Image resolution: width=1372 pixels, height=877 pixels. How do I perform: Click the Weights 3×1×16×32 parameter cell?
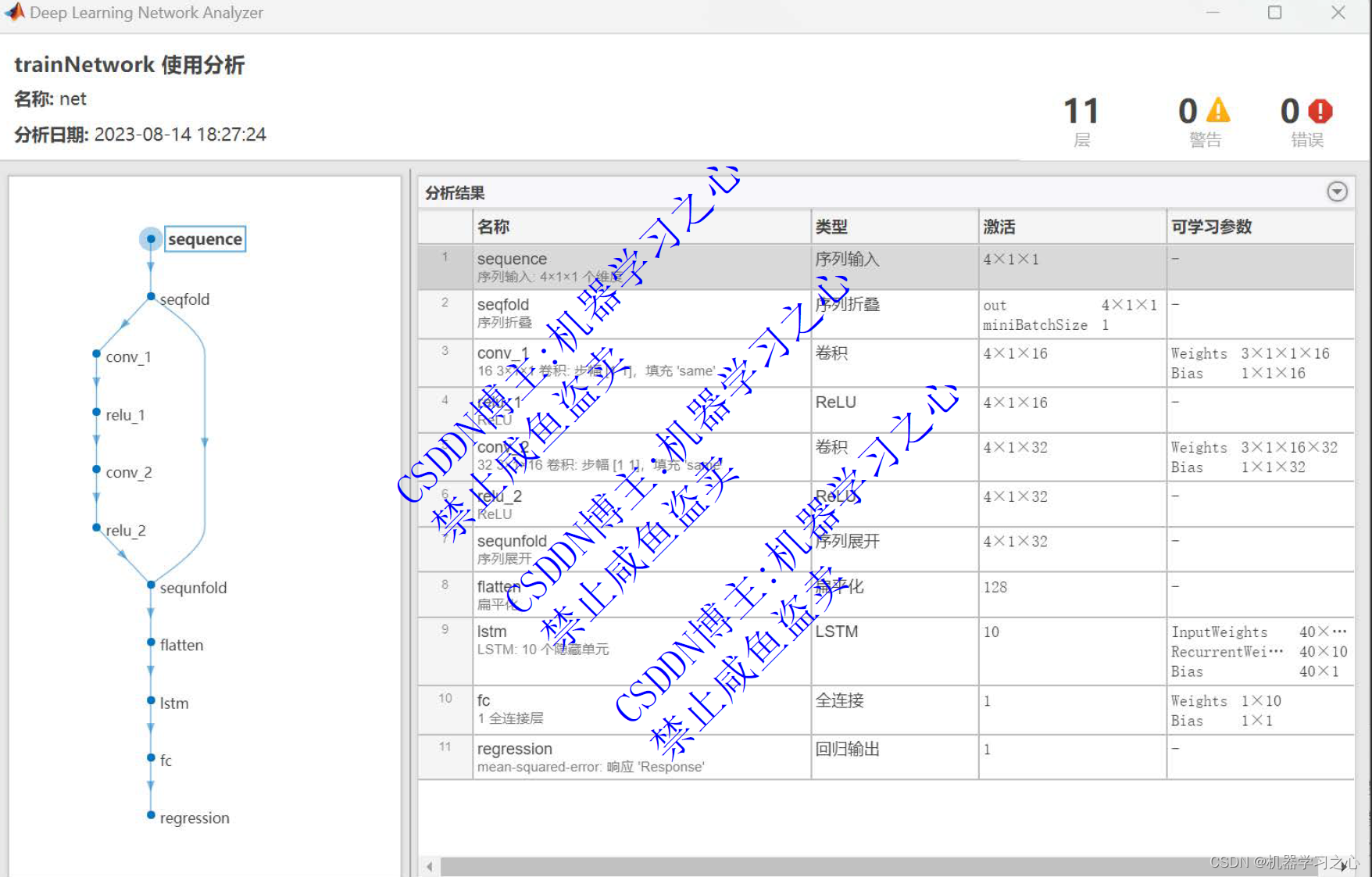[x=1254, y=448]
